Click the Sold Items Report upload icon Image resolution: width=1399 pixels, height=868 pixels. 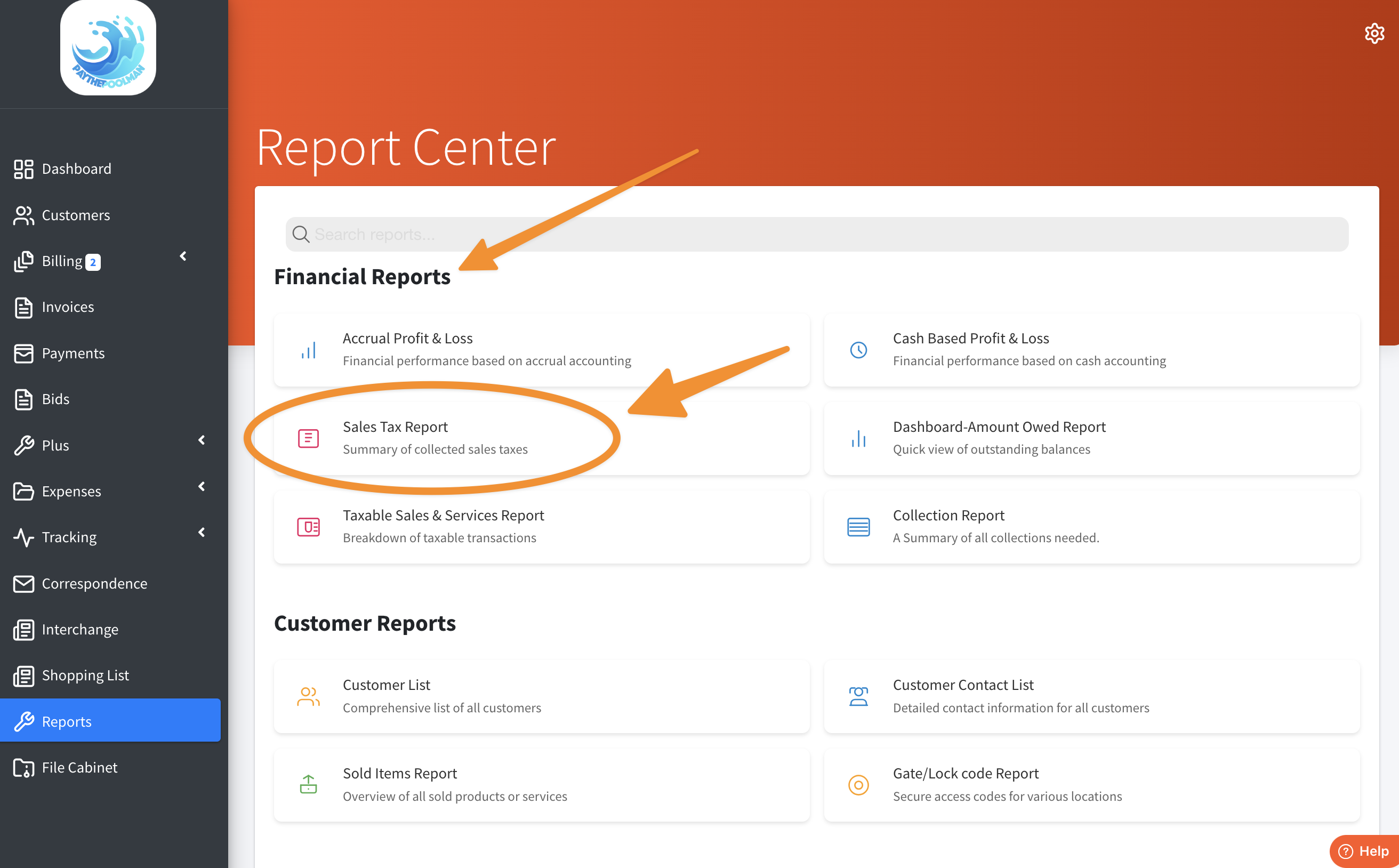(308, 785)
